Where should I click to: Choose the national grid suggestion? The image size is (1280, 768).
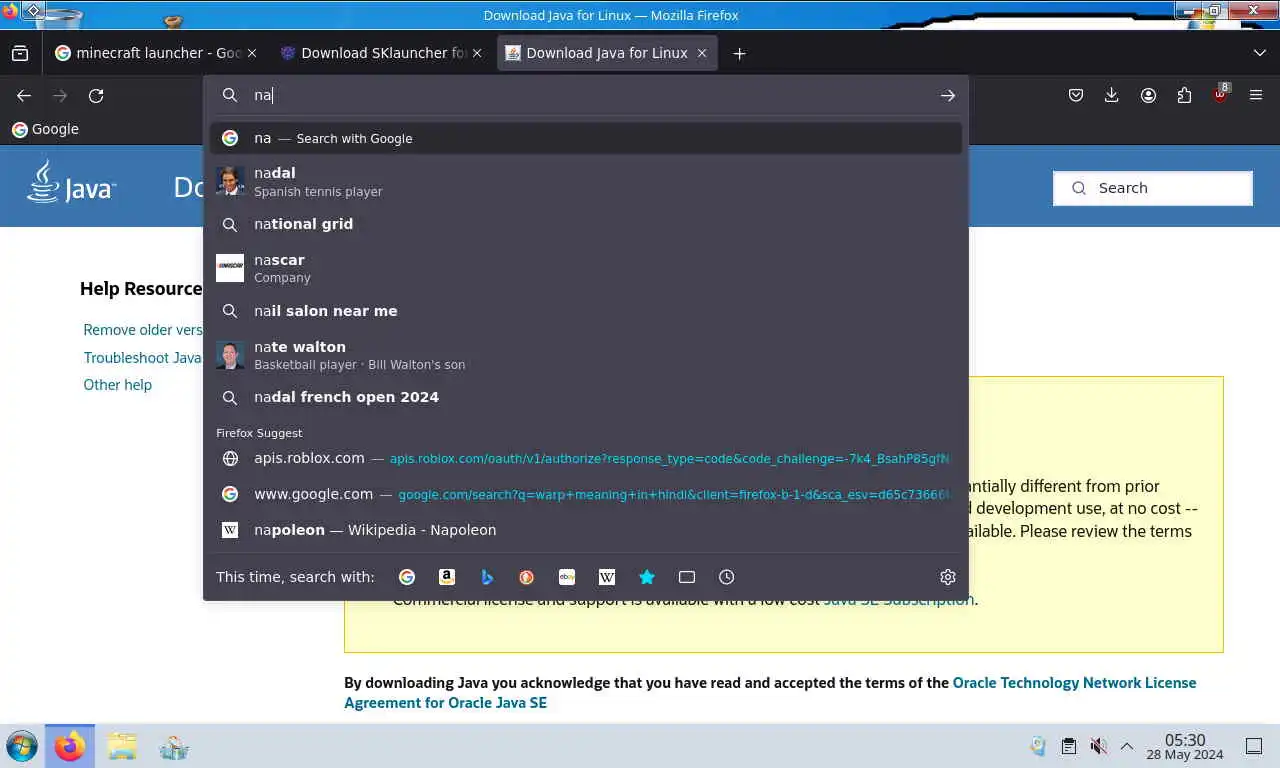[x=586, y=224]
